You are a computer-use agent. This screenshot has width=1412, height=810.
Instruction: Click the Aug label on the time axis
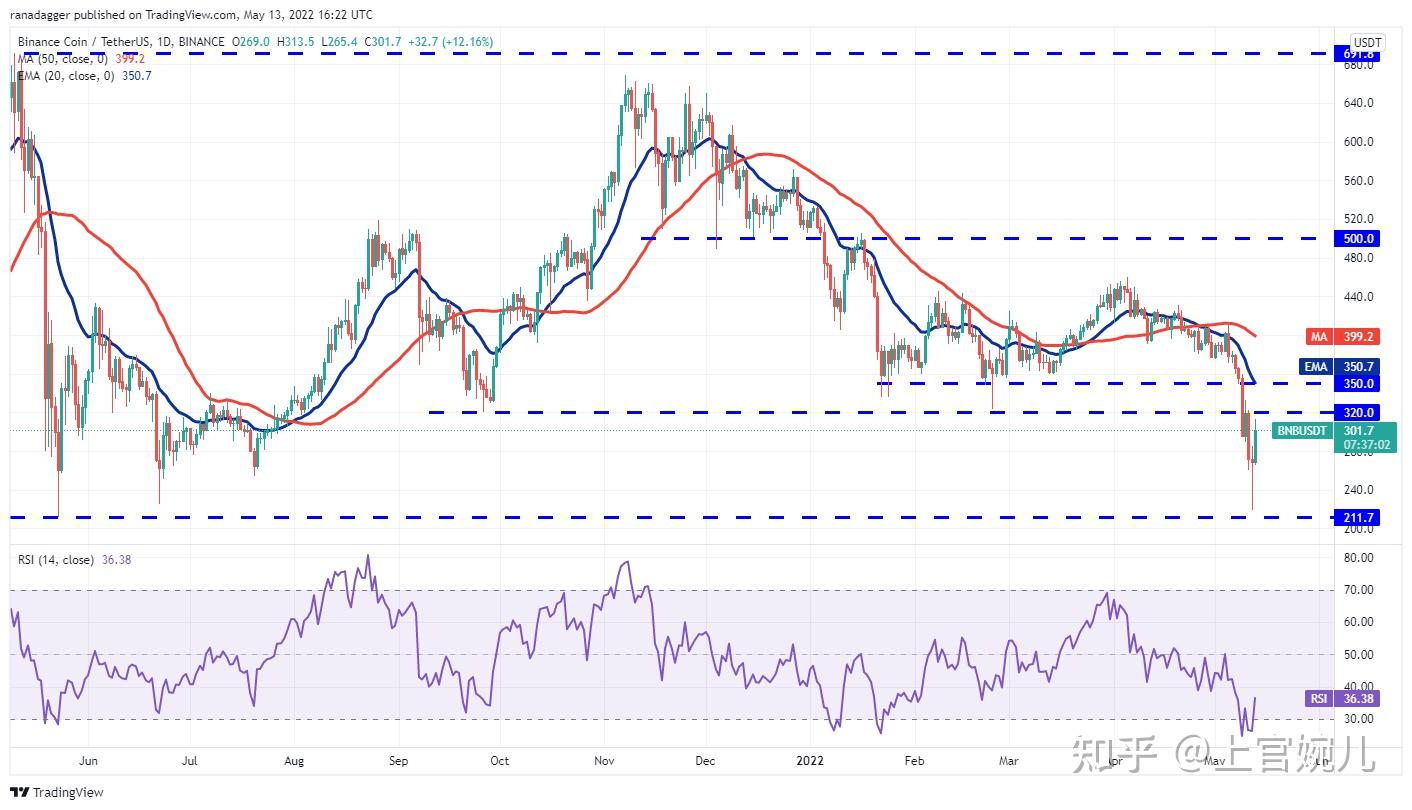tap(293, 760)
